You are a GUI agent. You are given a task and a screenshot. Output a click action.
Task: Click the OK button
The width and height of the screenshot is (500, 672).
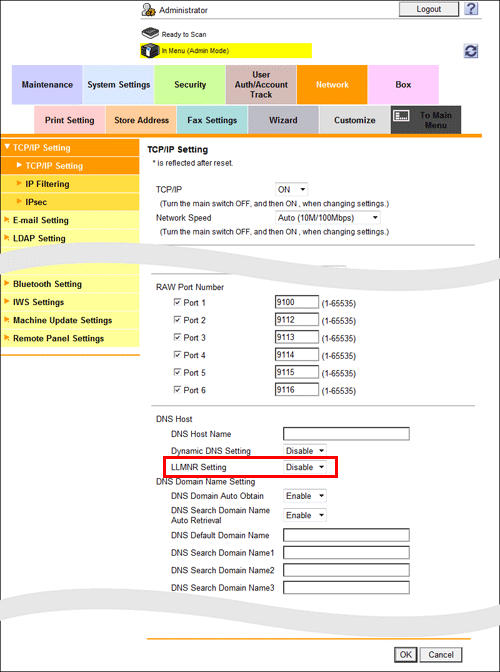pyautogui.click(x=405, y=654)
